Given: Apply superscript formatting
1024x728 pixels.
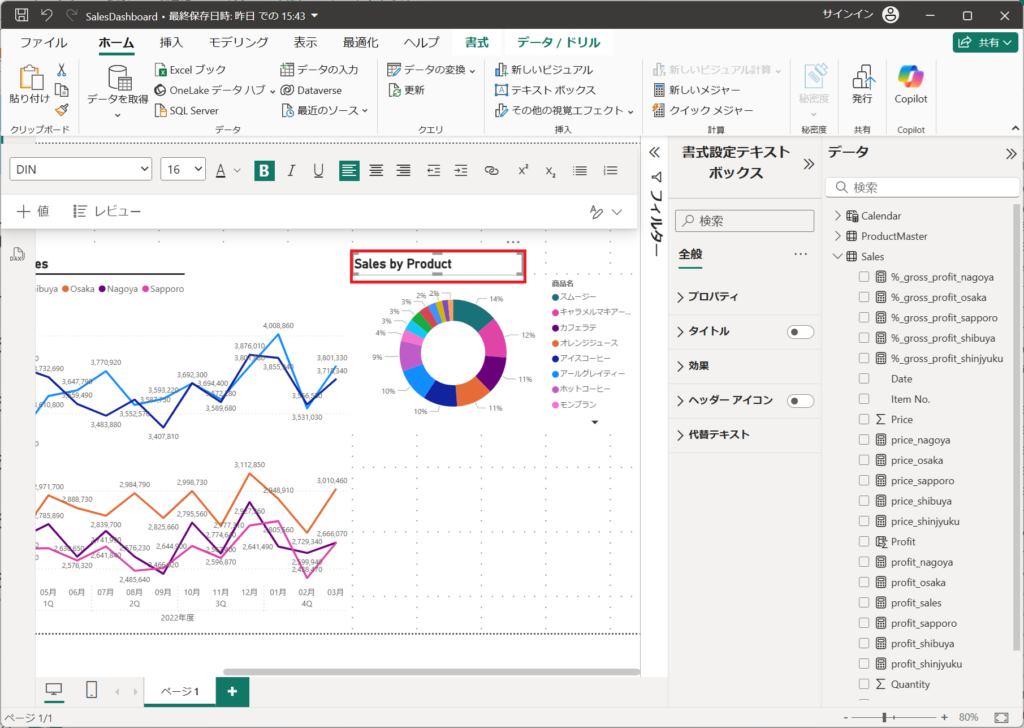Looking at the screenshot, I should 523,170.
